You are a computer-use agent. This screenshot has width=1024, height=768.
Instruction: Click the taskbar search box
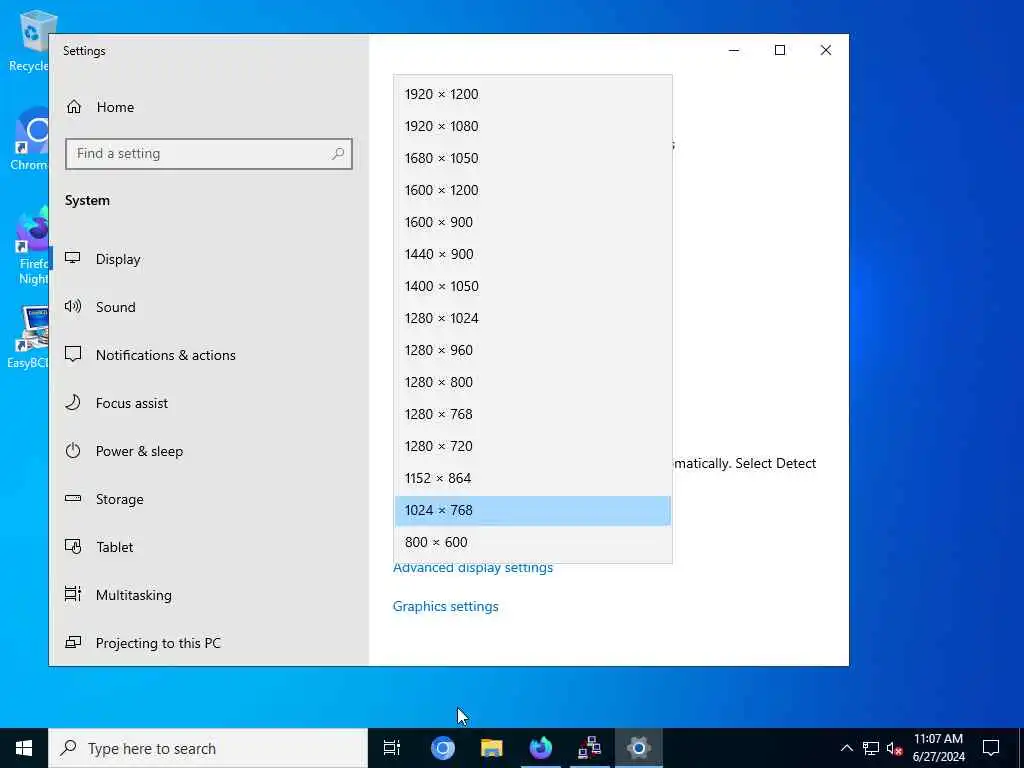coord(208,748)
